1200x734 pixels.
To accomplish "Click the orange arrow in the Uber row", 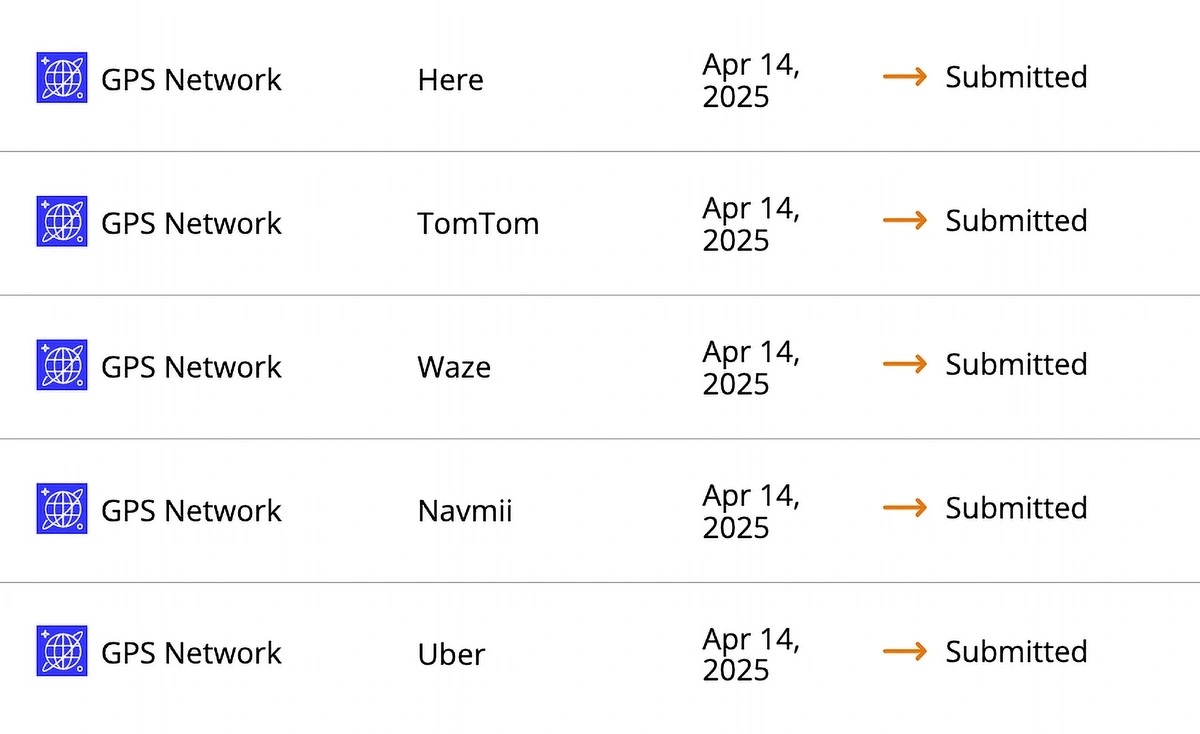I will (x=905, y=651).
